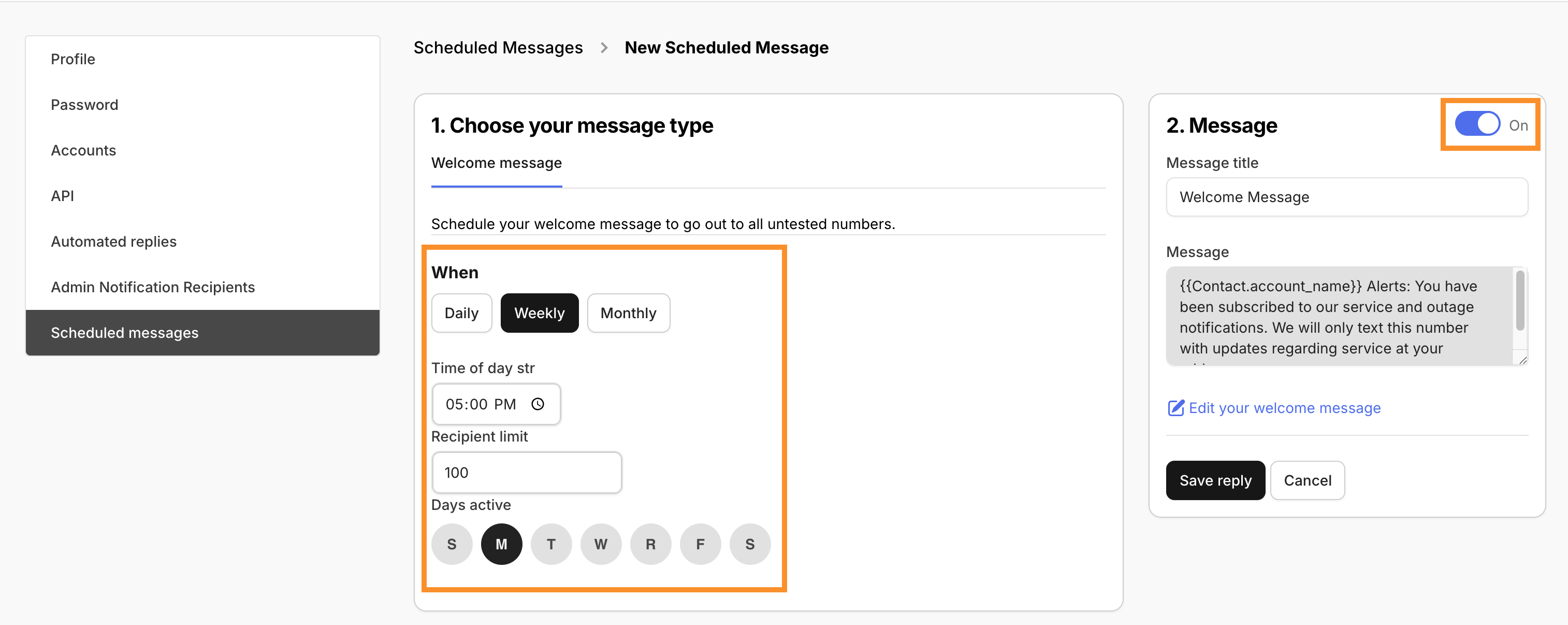Open the Scheduled messages sidebar section
The height and width of the screenshot is (625, 1568).
[x=124, y=333]
